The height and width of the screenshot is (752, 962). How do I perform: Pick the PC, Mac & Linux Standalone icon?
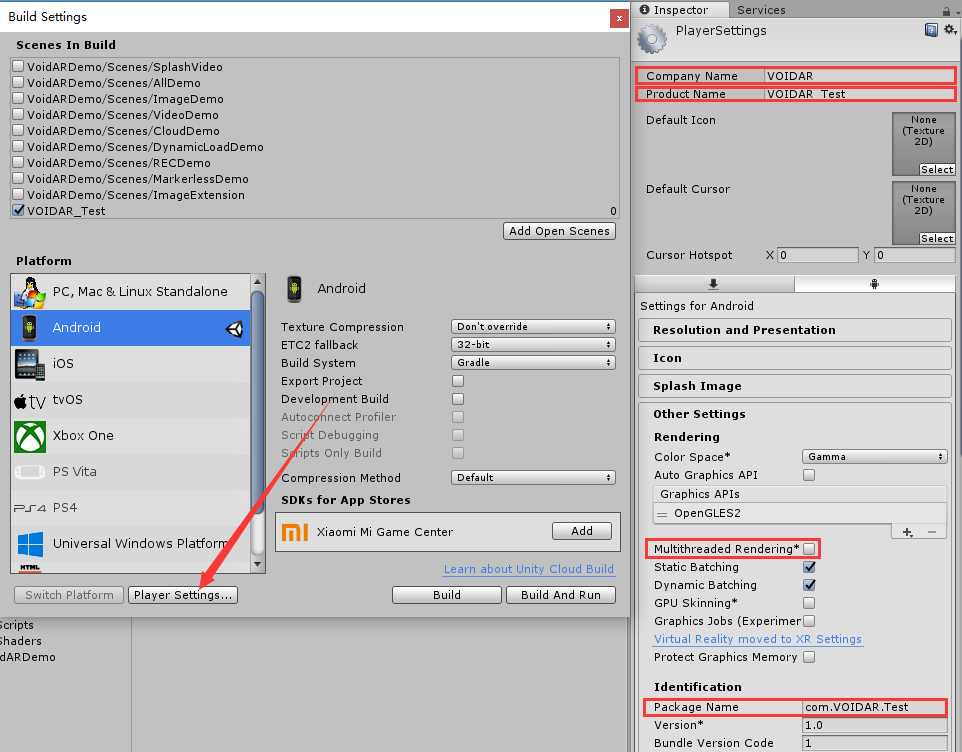pyautogui.click(x=30, y=292)
